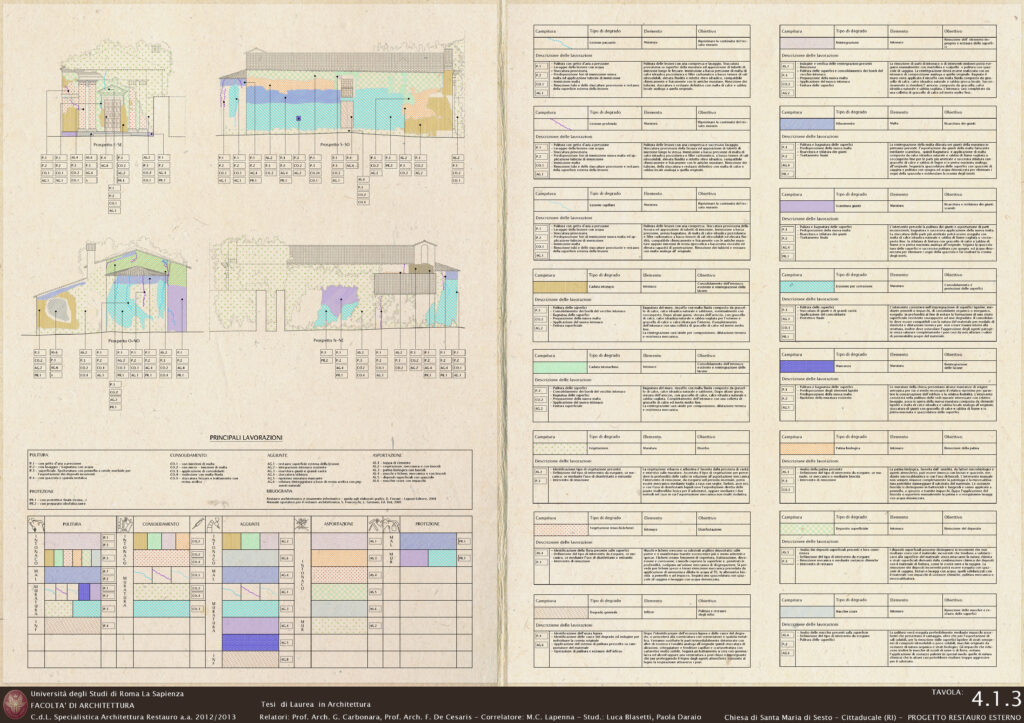Pick the pale lilac swatch in the Disintegrazione card

click(x=807, y=42)
